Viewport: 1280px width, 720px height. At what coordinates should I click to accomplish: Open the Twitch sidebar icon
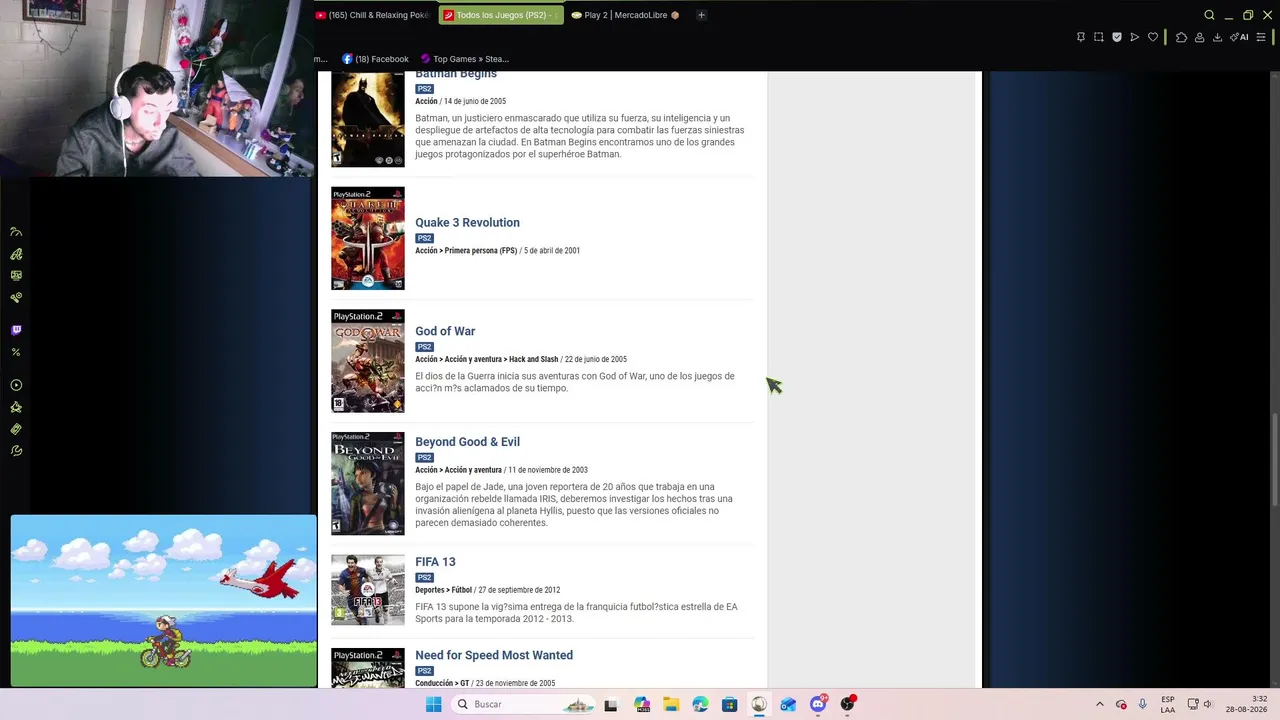[x=16, y=330]
